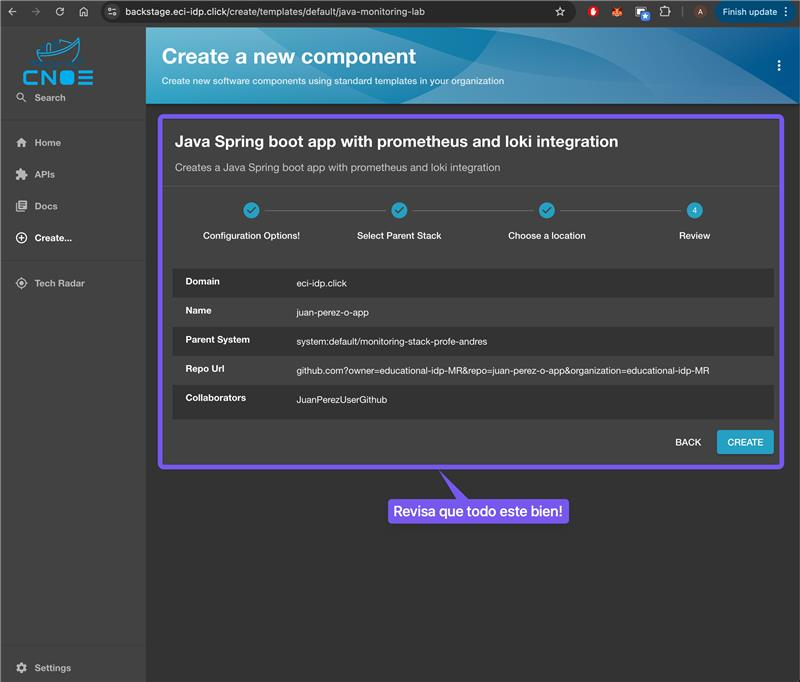This screenshot has height=682, width=800.
Task: Open the page header three-dot menu
Action: click(779, 66)
